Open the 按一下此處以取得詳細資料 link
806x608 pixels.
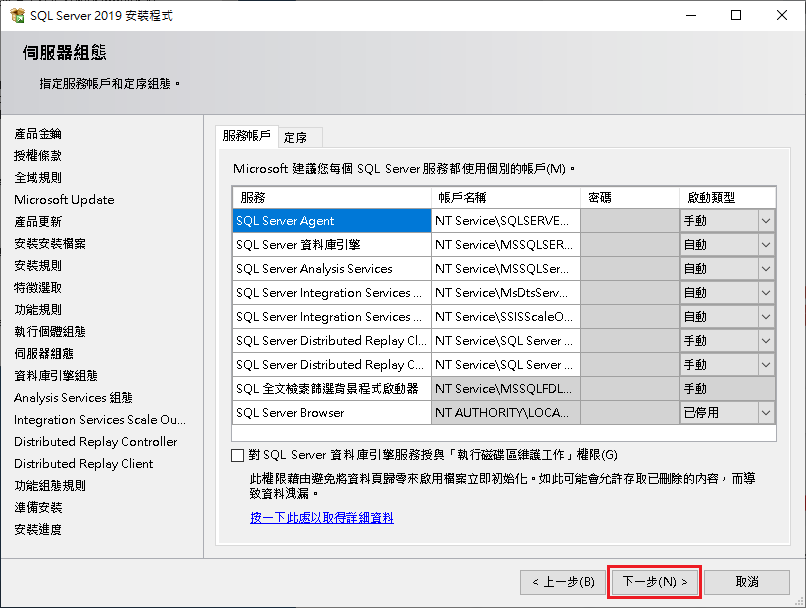pos(322,518)
